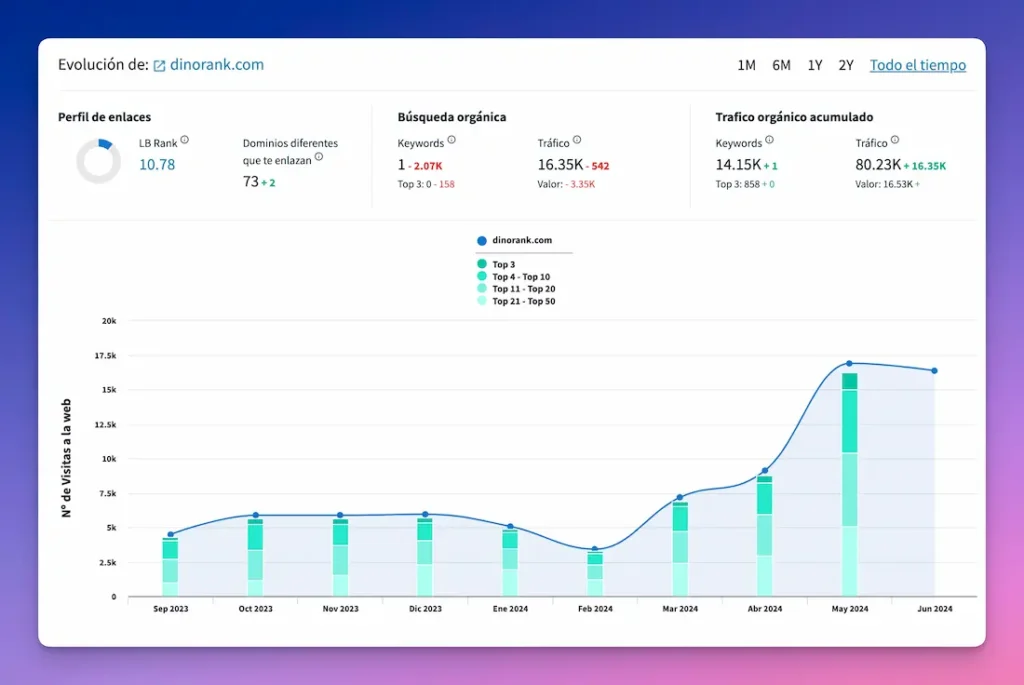Click the LB Rank donut chart
The image size is (1024, 685).
pos(98,161)
